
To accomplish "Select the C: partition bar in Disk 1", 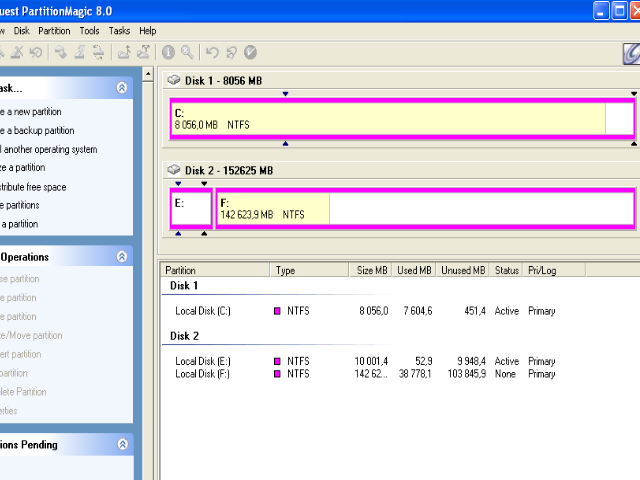I will pyautogui.click(x=402, y=119).
